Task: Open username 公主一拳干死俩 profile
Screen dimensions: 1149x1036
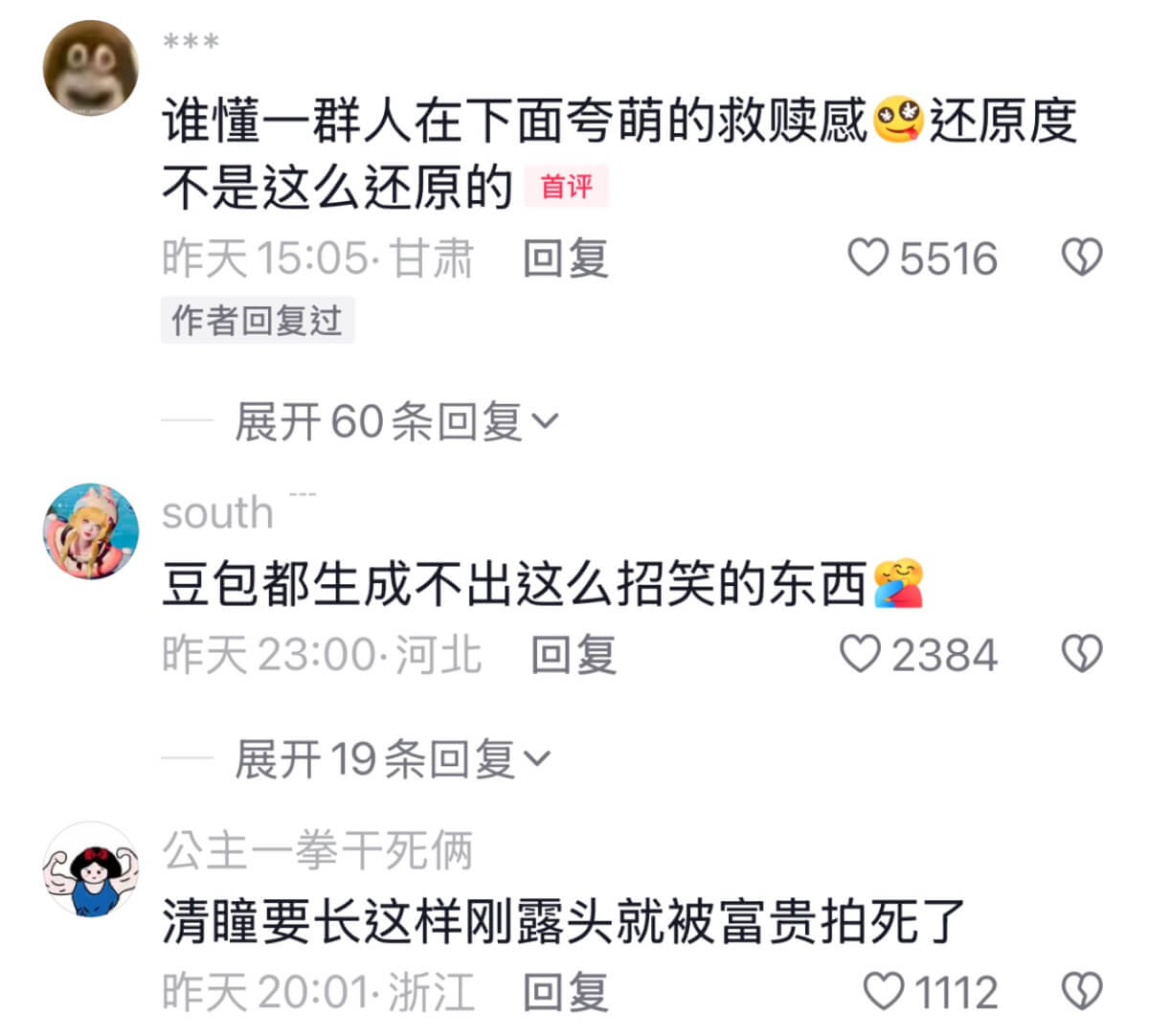Action: pyautogui.click(x=317, y=849)
